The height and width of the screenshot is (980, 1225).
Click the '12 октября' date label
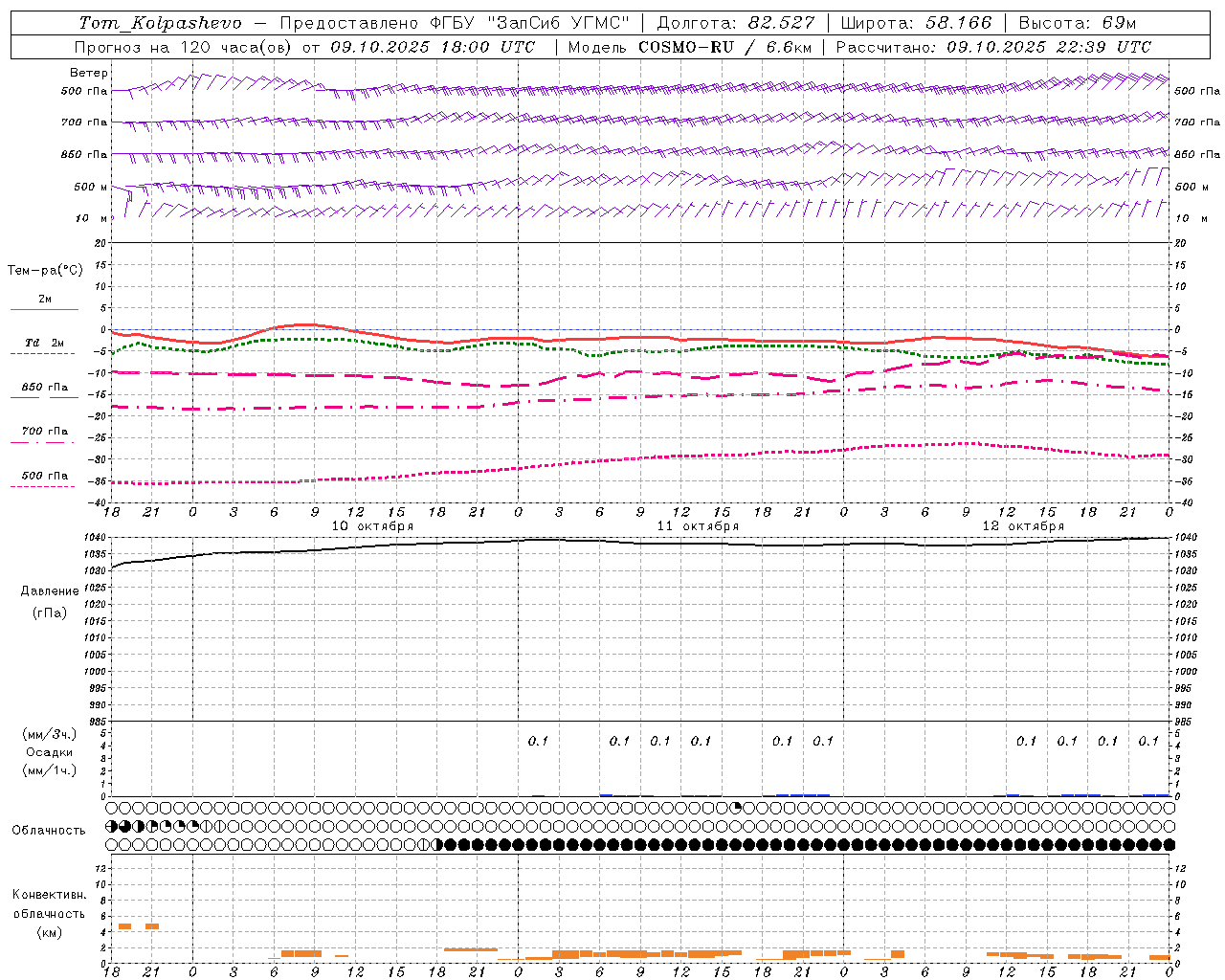click(x=1023, y=526)
